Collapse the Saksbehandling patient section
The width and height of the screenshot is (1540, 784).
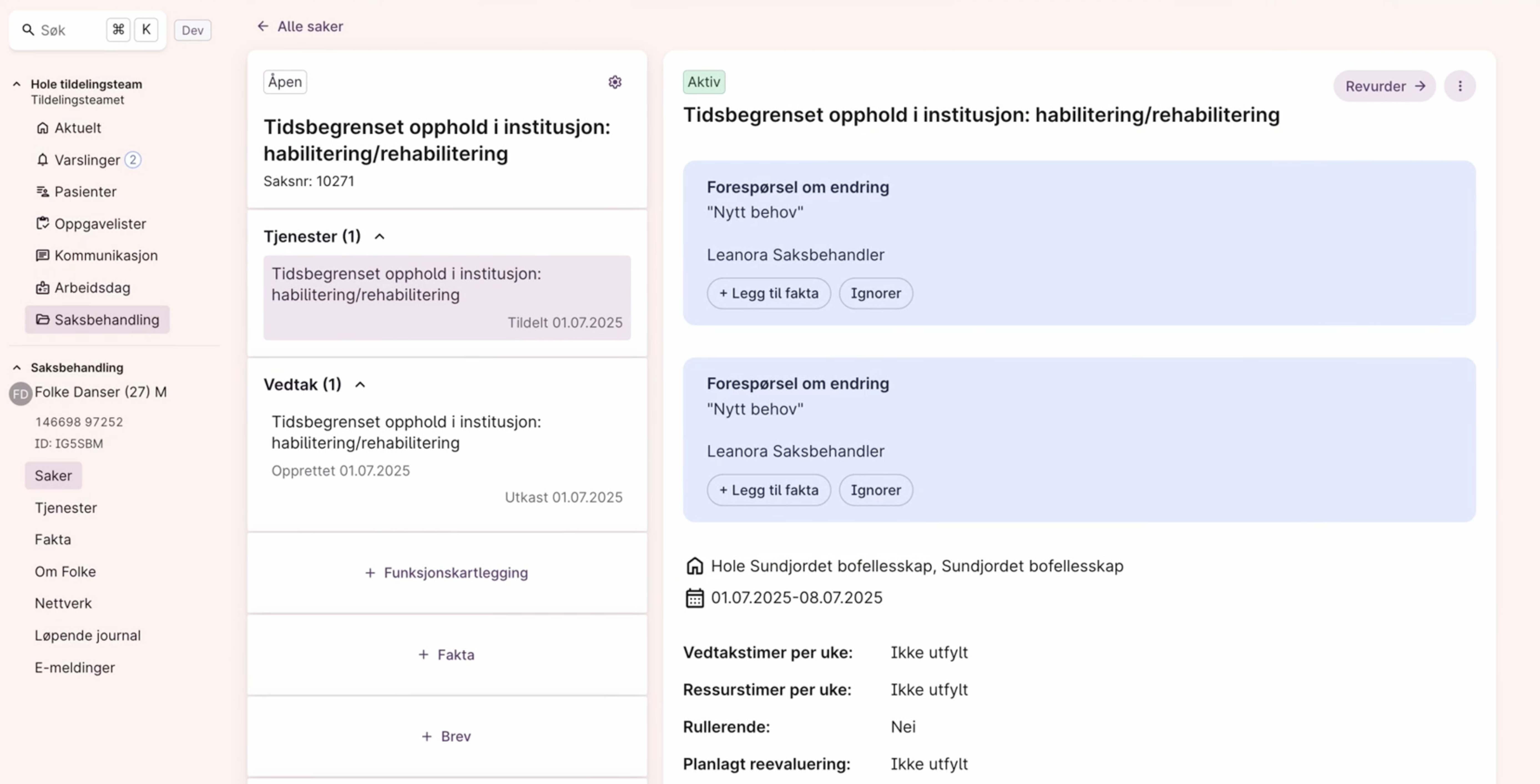tap(17, 368)
